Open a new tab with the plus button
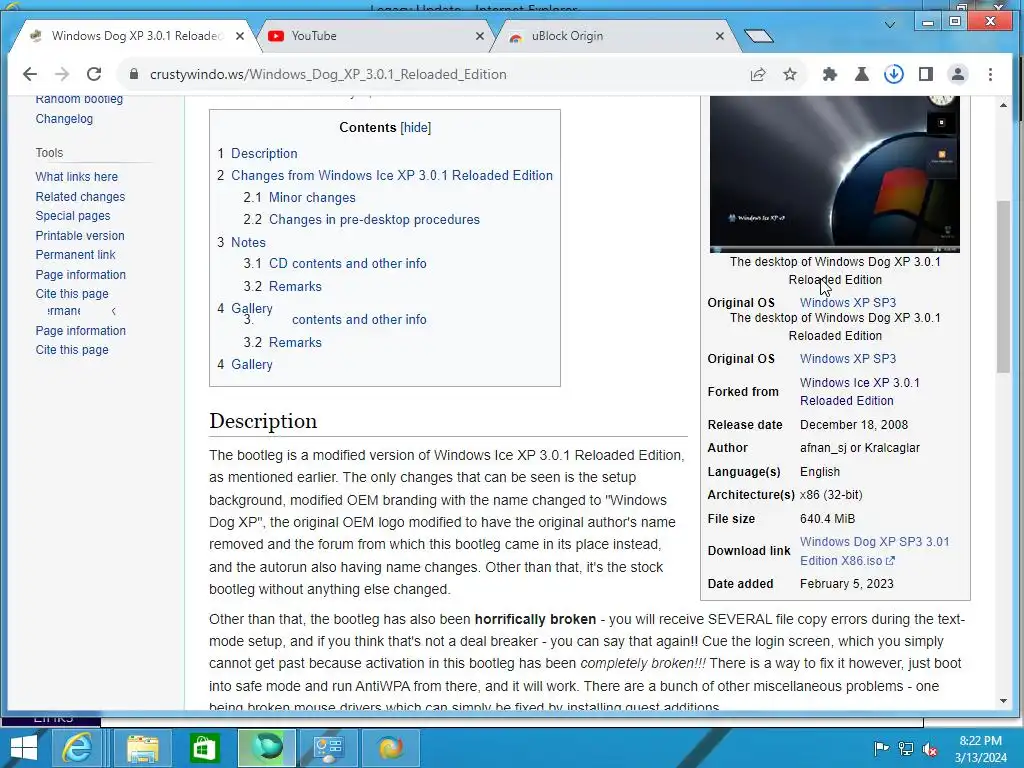This screenshot has height=768, width=1024. coord(758,36)
